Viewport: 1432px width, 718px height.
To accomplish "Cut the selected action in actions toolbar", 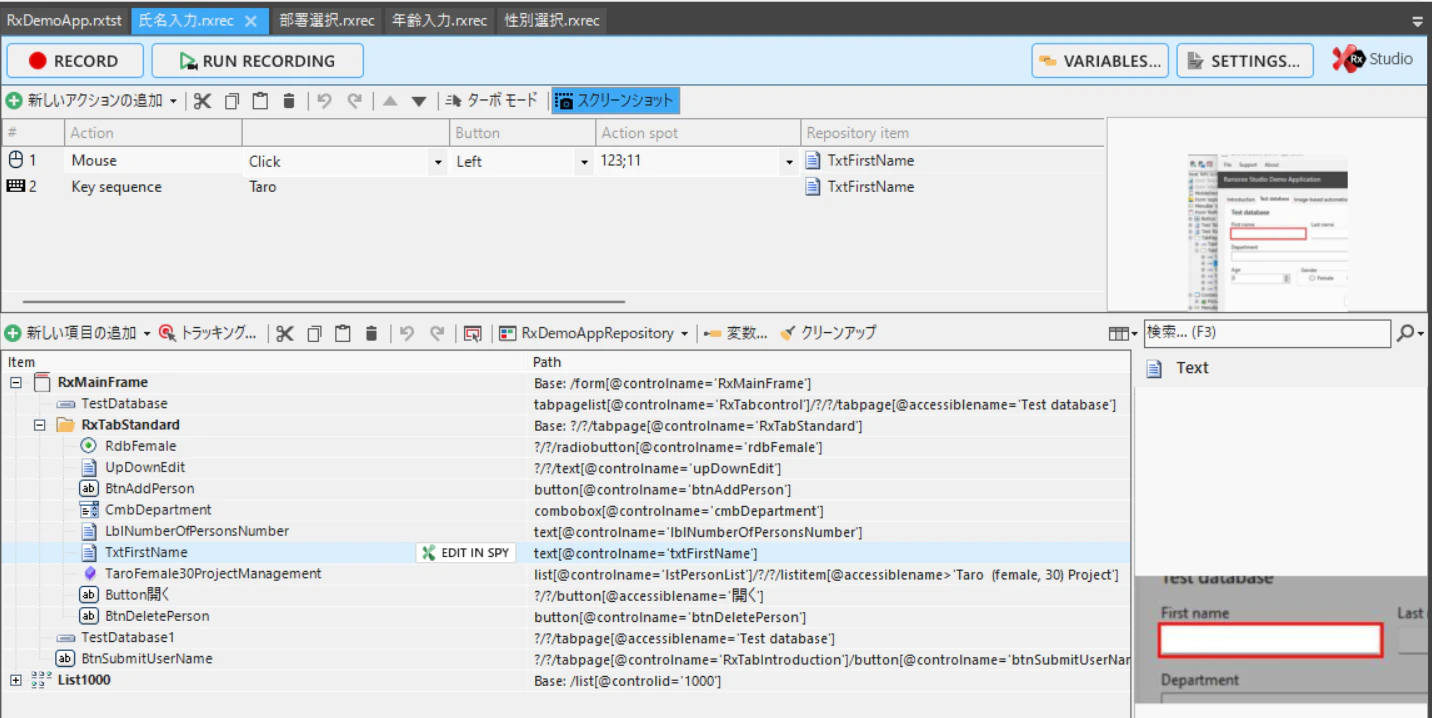I will point(202,101).
